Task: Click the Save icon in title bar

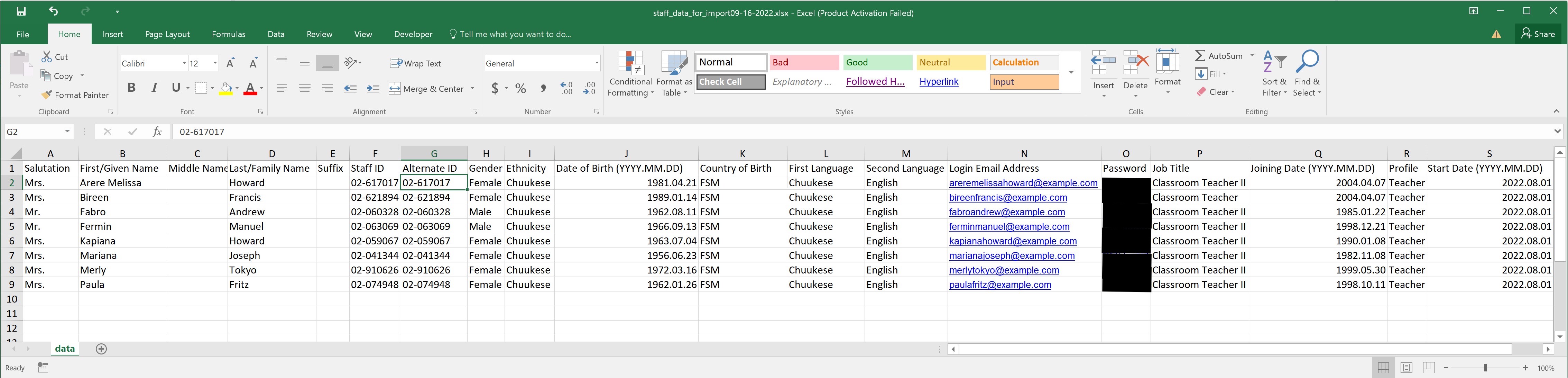Action: 21,11
